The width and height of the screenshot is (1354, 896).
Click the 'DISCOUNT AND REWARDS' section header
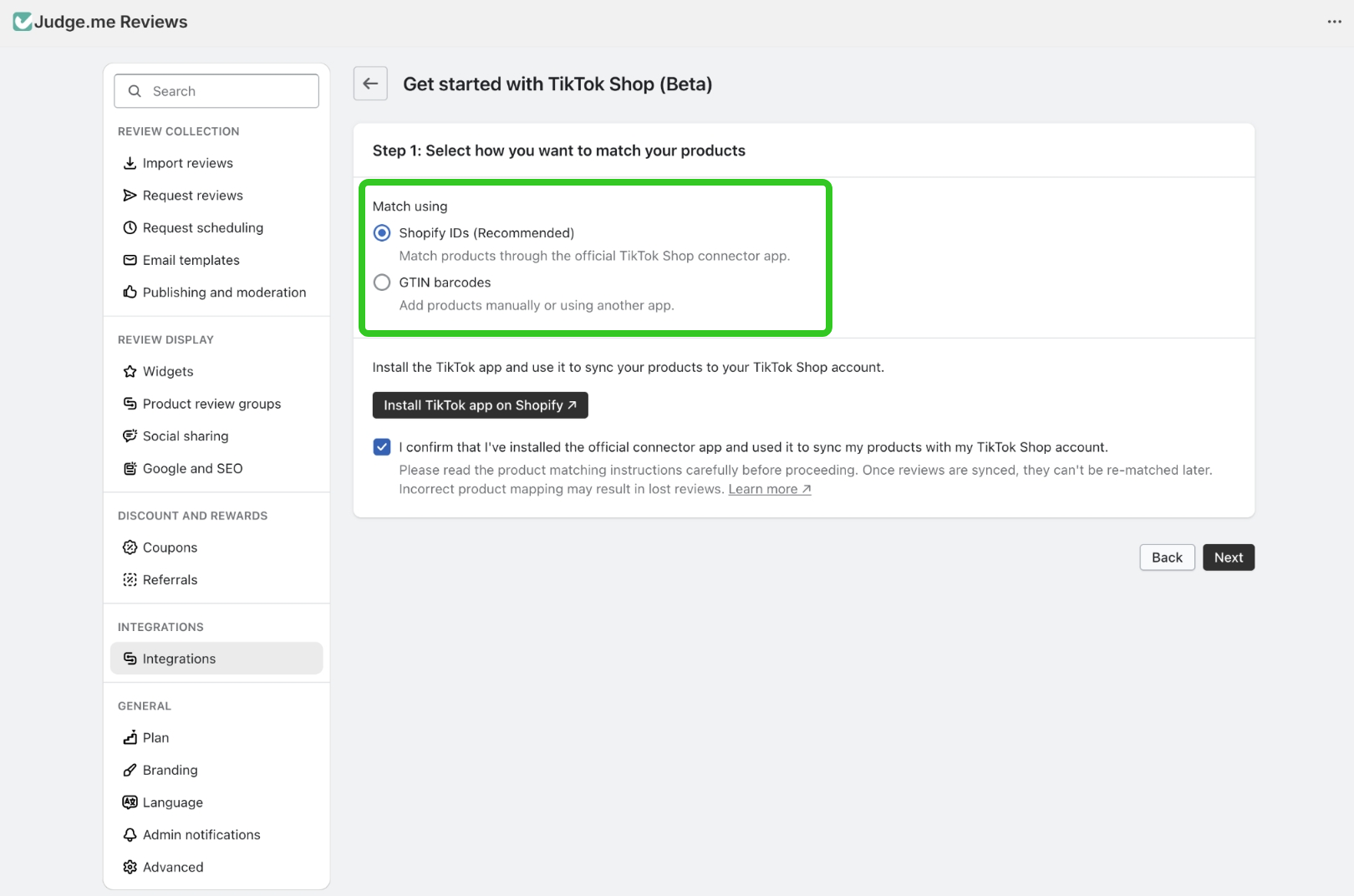click(193, 516)
